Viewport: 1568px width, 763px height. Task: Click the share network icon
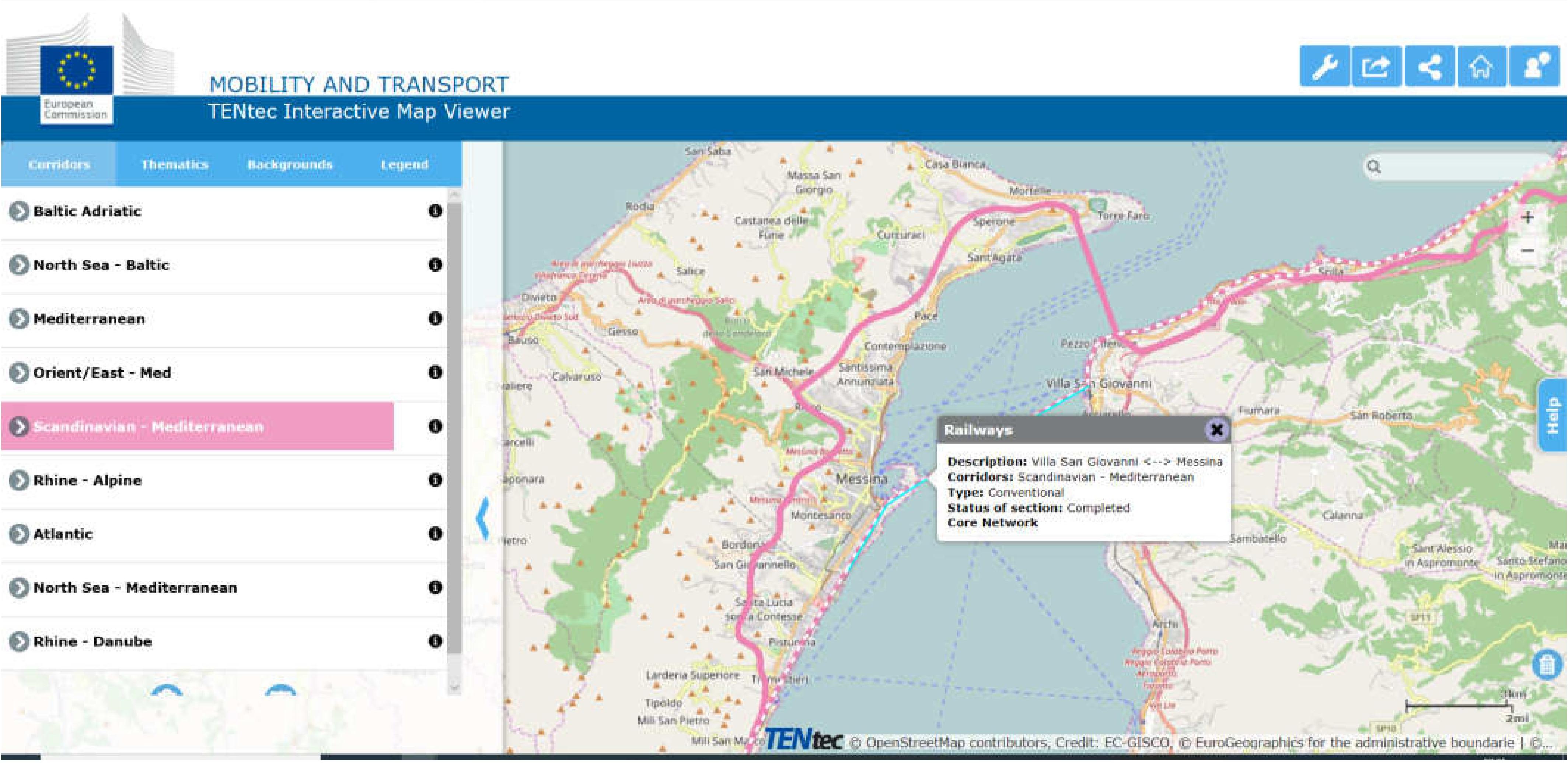[1429, 66]
